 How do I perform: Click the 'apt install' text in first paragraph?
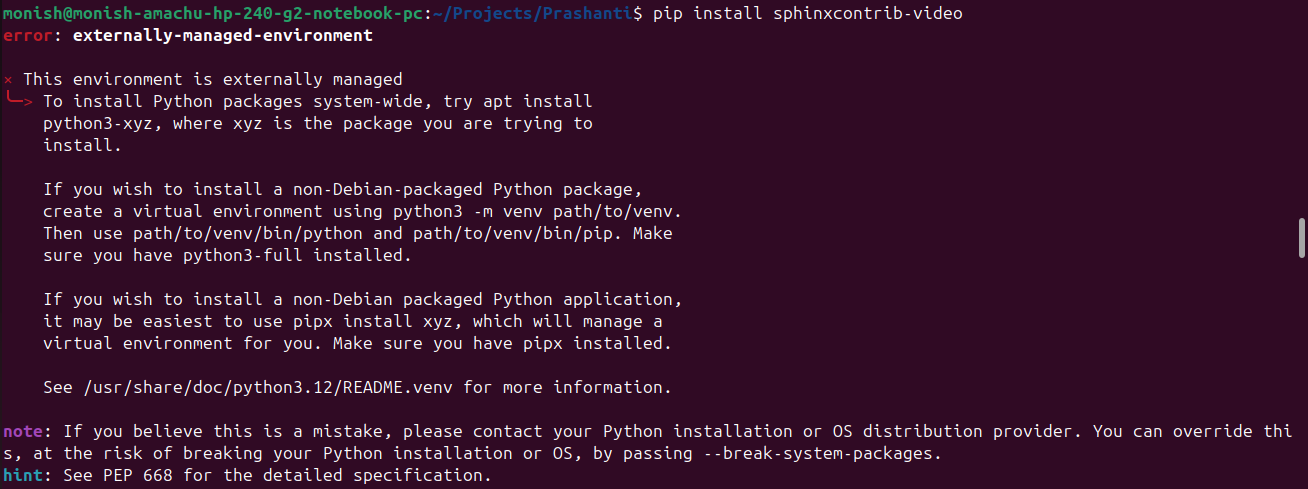542,101
